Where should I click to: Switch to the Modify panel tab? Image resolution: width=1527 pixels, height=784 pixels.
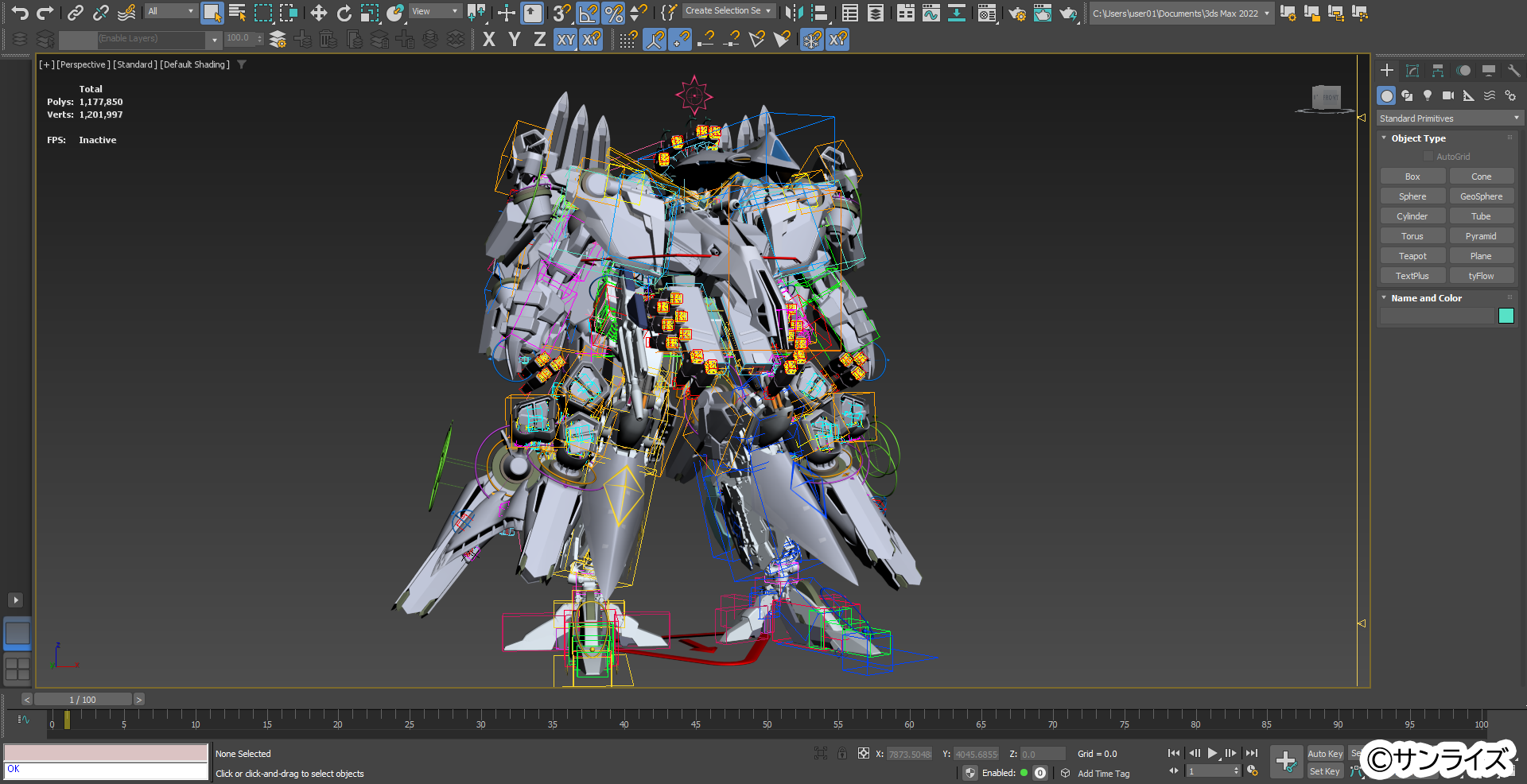[1412, 70]
